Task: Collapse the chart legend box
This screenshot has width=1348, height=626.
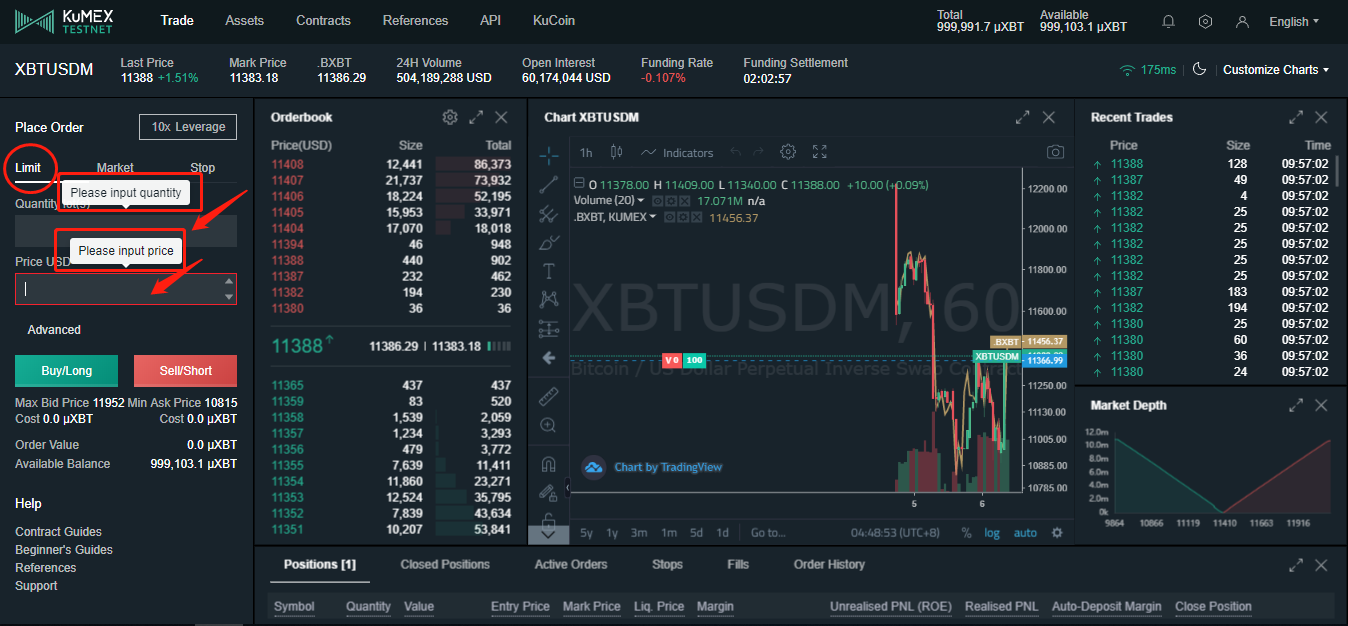Action: (x=578, y=184)
